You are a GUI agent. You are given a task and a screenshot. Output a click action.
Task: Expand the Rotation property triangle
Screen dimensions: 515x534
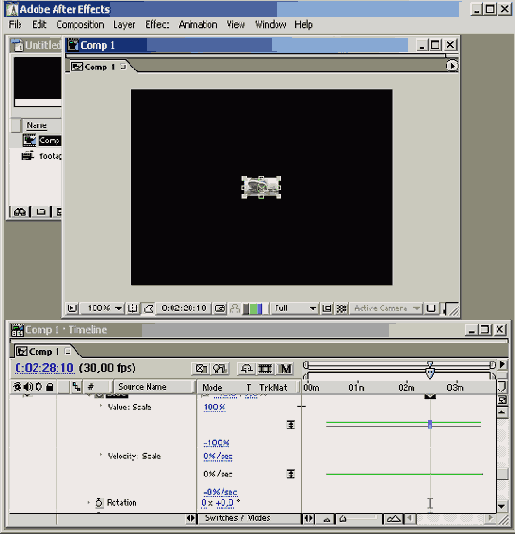click(89, 502)
